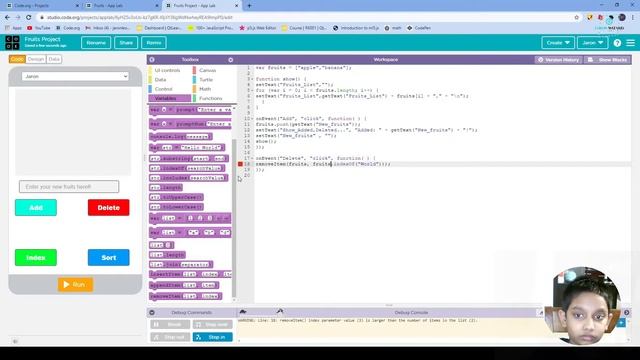Select the removeItem block in the toolbox
640x360 pixels.
(x=186, y=296)
